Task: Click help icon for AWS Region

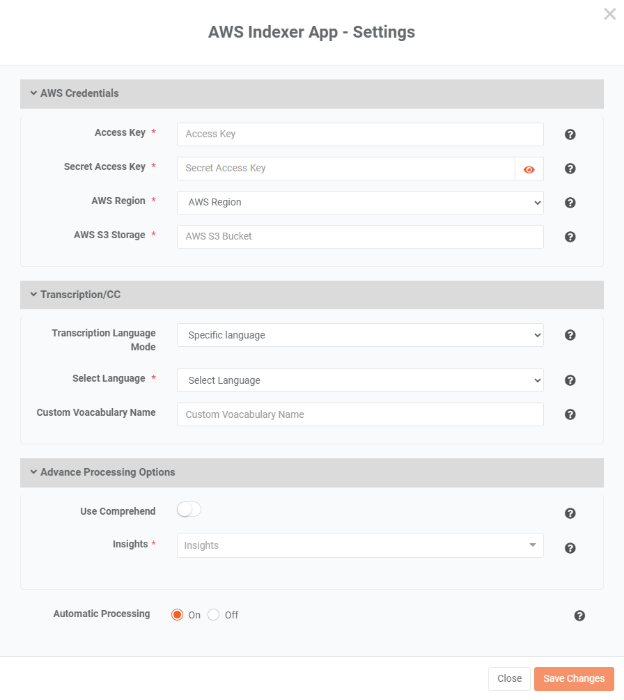Action: coord(570,203)
